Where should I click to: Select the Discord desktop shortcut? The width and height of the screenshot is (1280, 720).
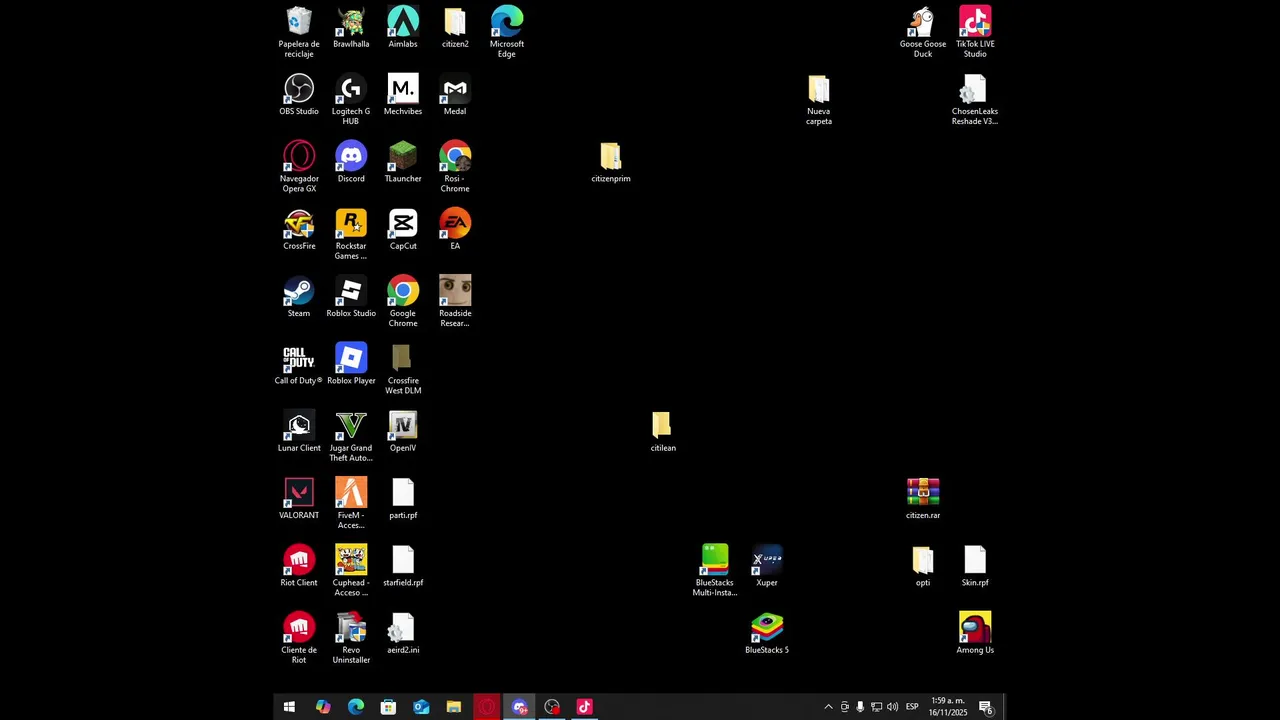click(x=351, y=161)
